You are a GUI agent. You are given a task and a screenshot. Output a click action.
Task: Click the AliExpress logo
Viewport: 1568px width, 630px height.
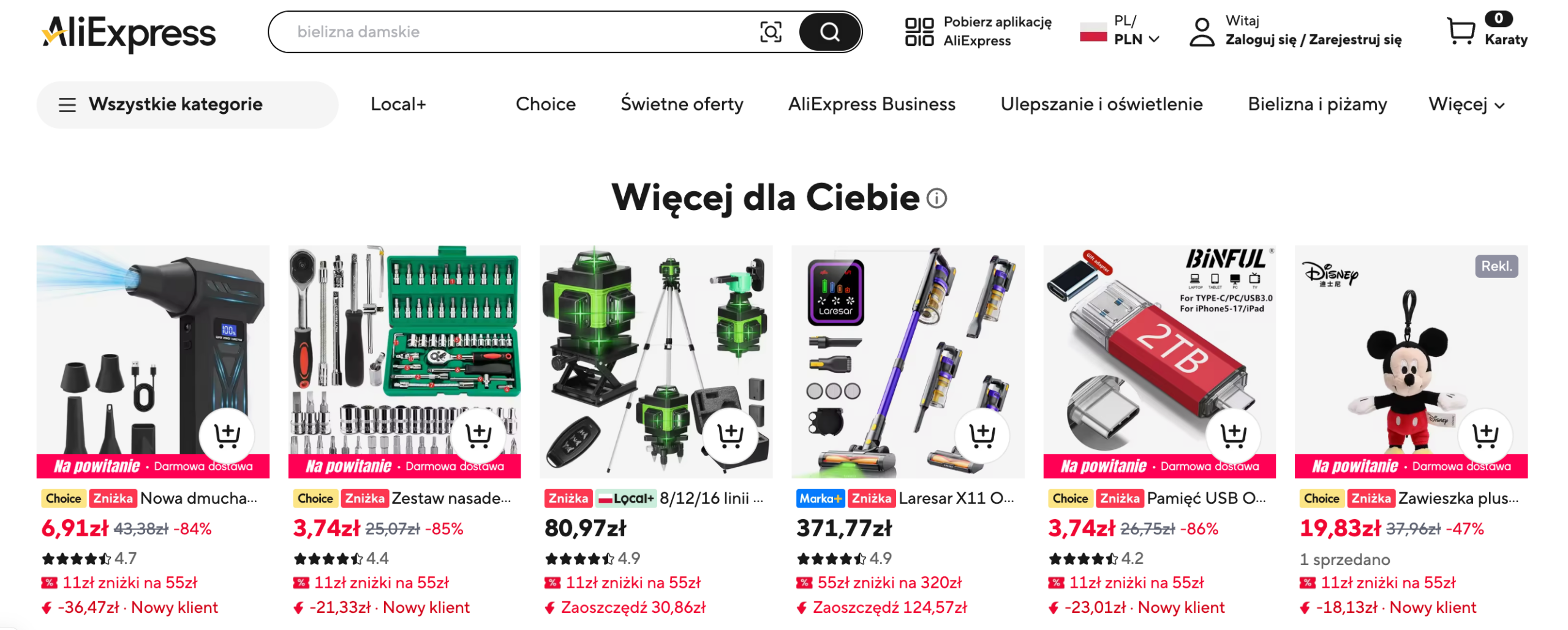click(129, 33)
